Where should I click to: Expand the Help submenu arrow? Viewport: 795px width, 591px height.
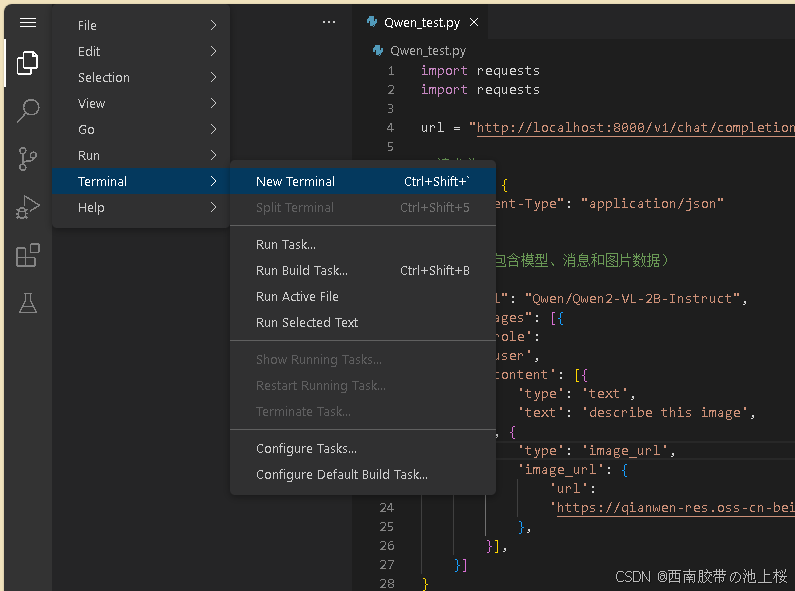tap(213, 207)
